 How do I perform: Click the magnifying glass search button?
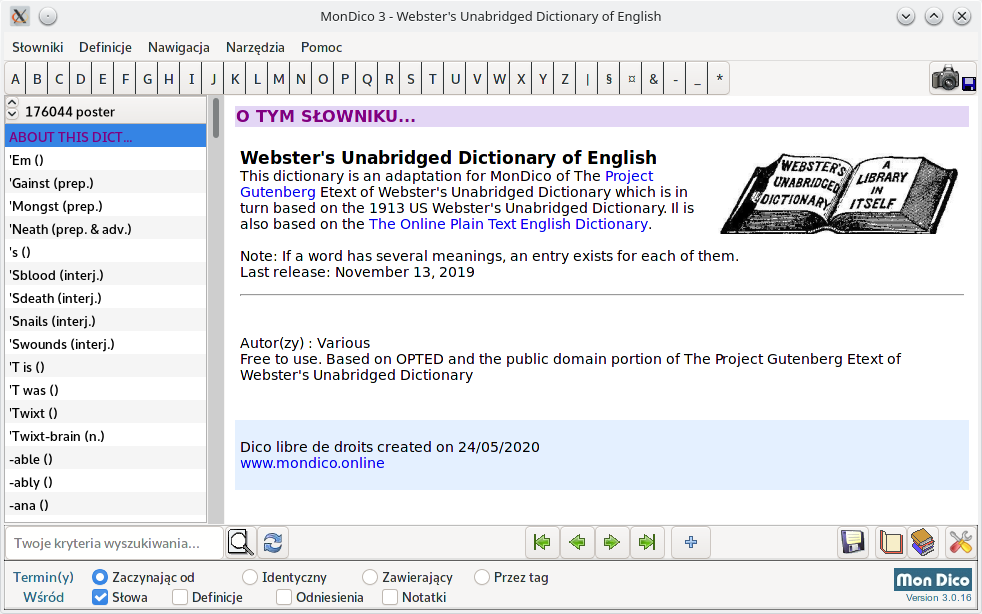coord(240,543)
